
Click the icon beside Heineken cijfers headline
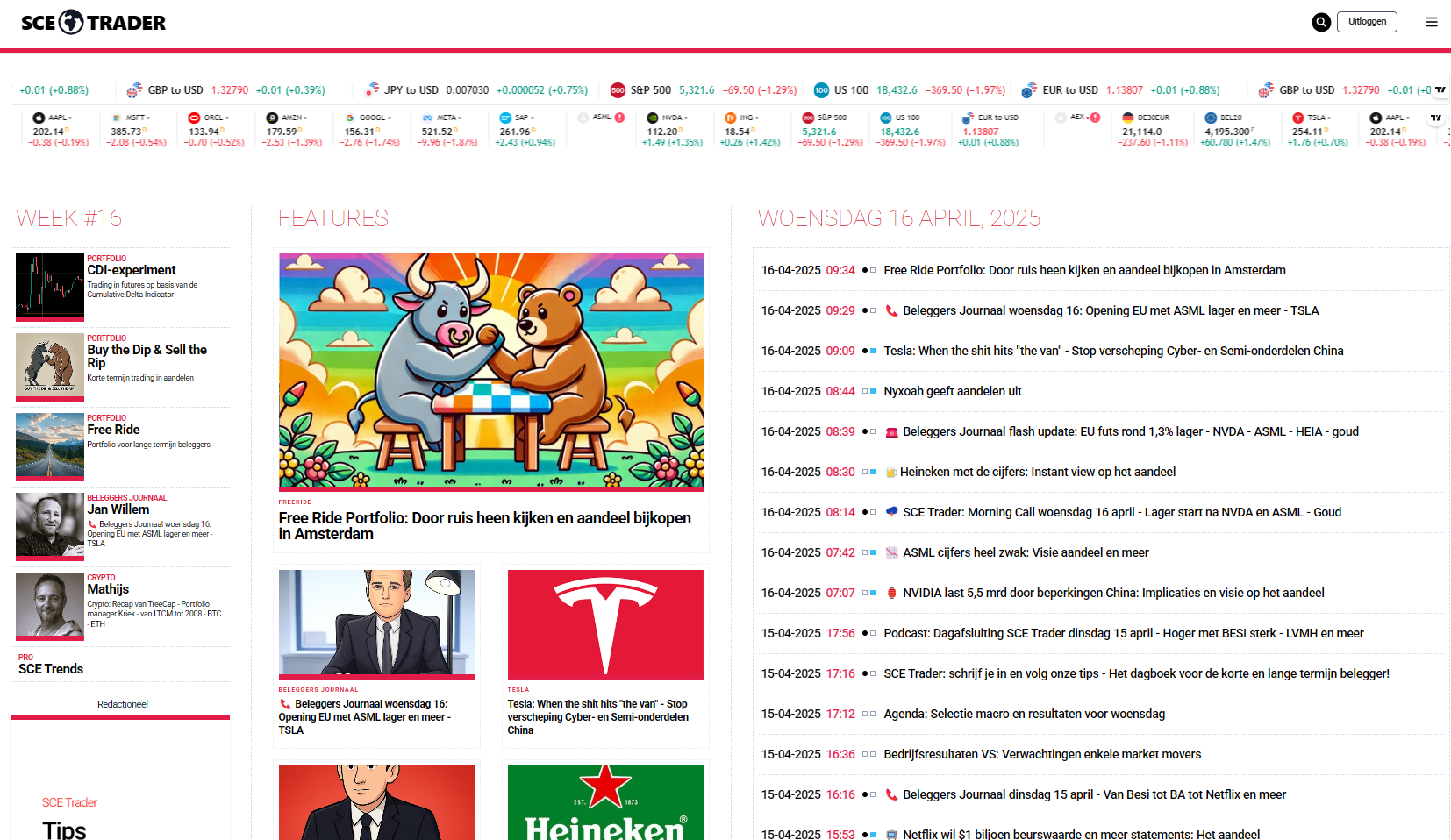click(891, 473)
